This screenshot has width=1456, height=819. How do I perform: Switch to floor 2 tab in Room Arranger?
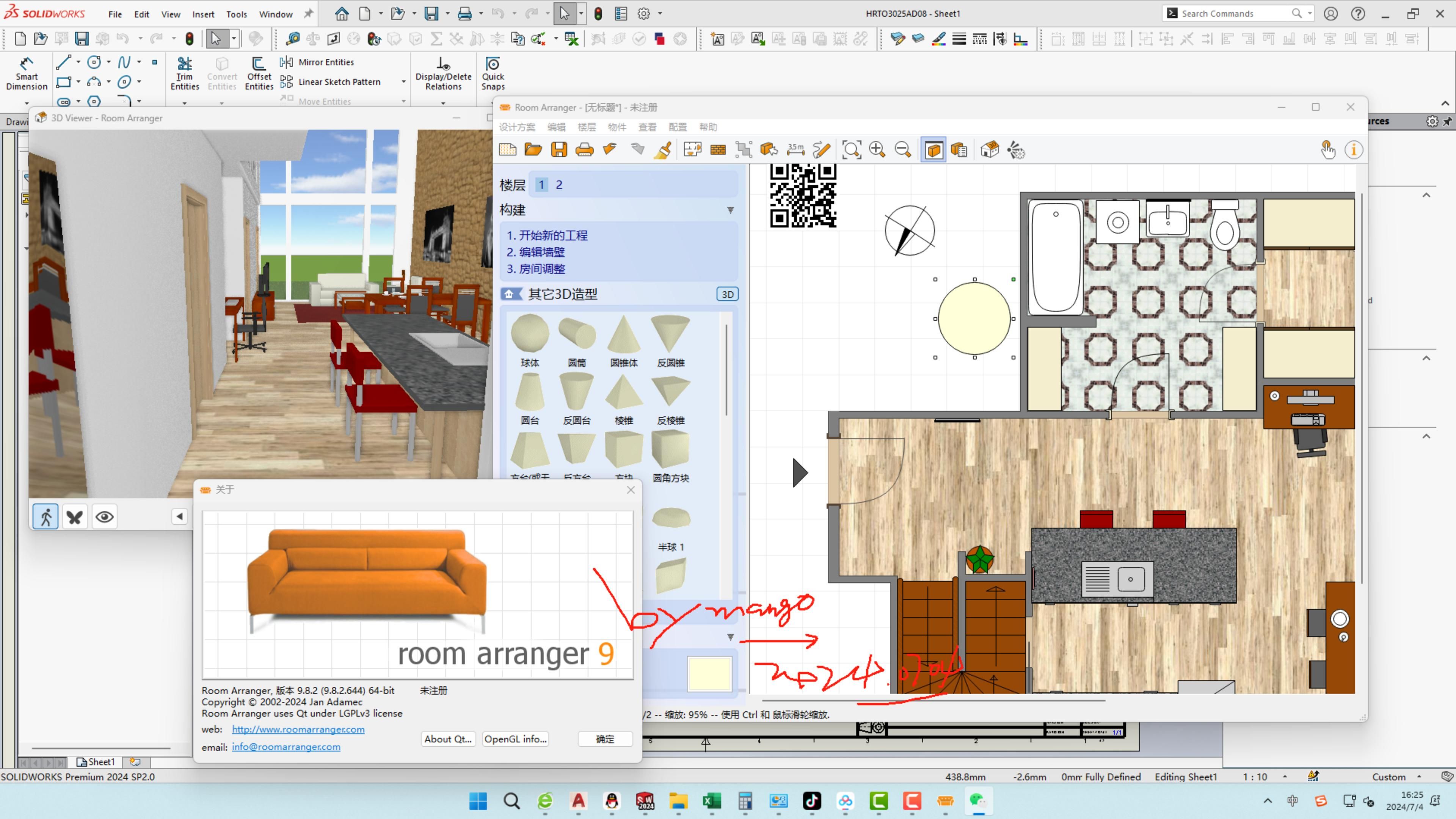coord(559,184)
